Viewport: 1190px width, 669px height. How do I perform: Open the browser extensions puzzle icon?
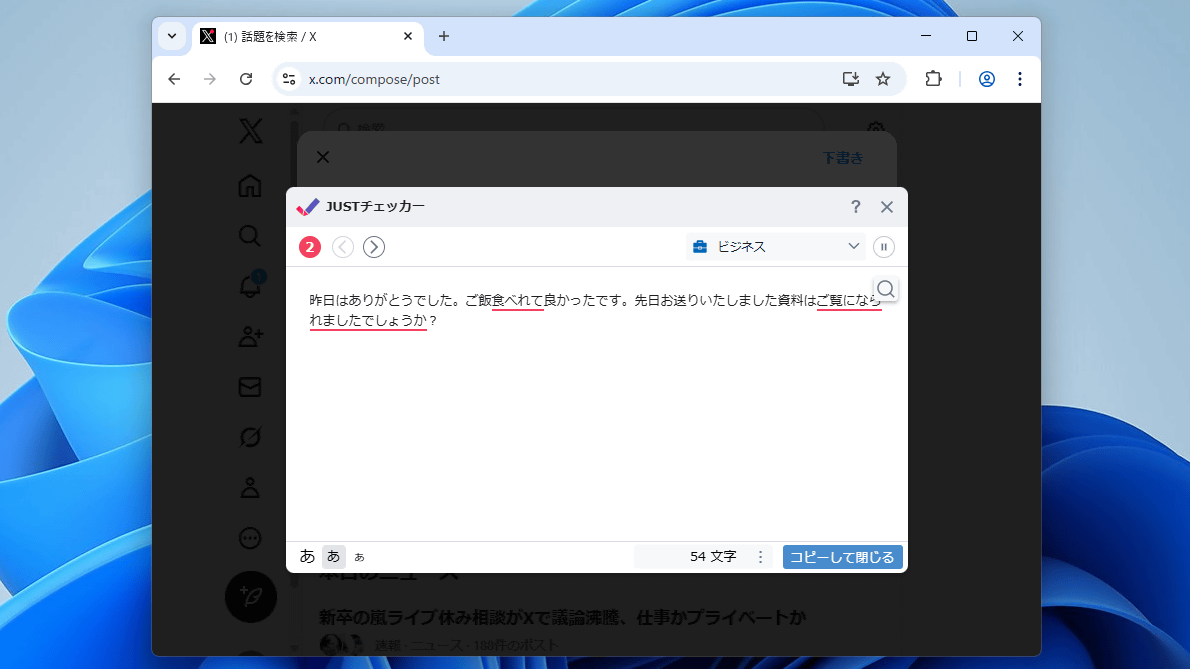pyautogui.click(x=933, y=79)
